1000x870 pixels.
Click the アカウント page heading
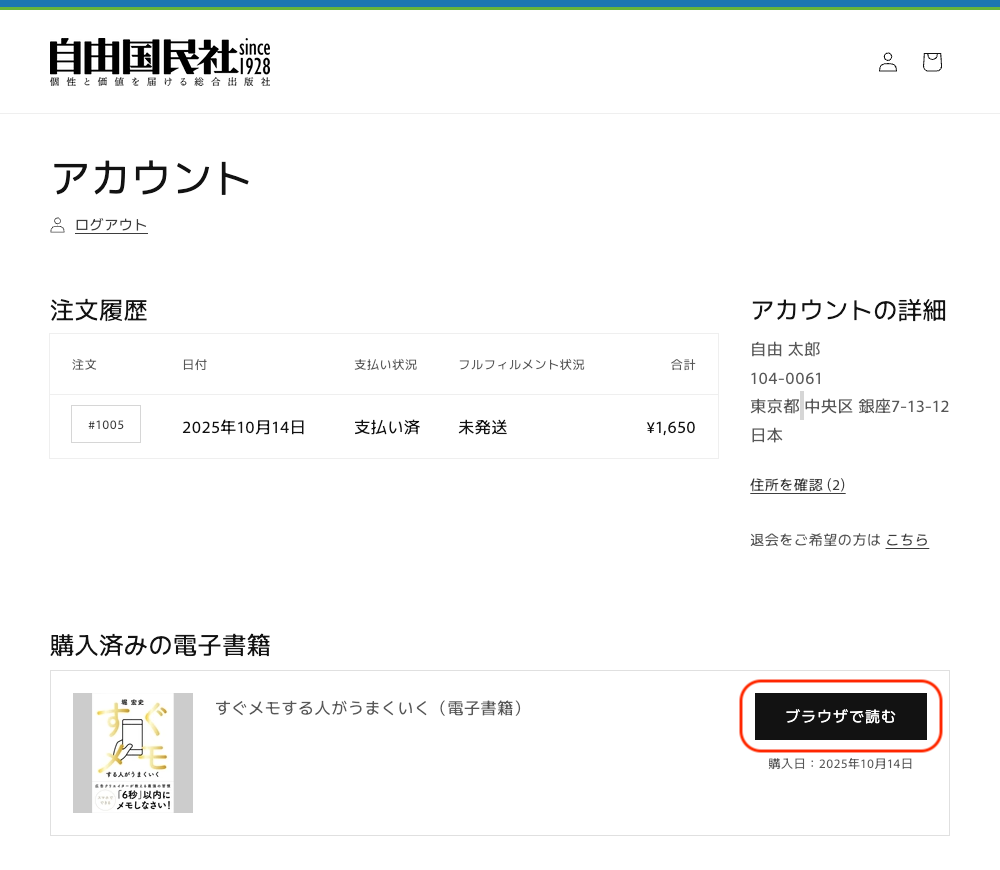[x=151, y=178]
